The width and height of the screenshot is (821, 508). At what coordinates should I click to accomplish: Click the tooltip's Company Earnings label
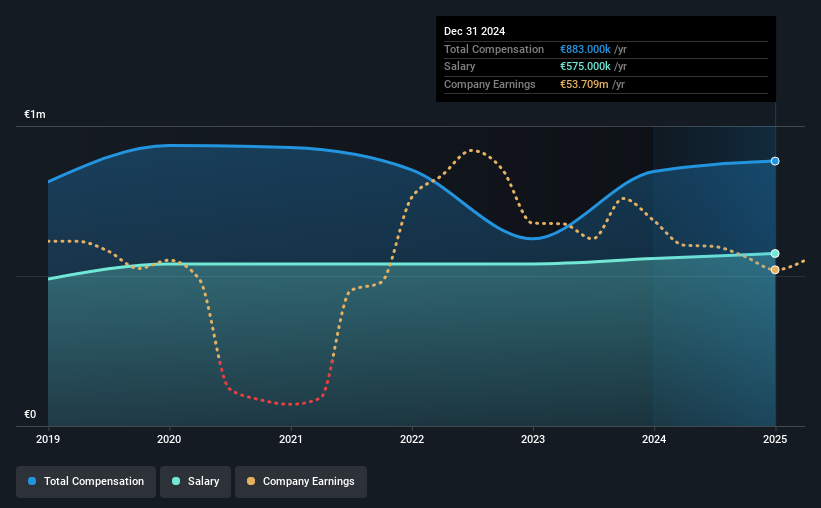click(490, 84)
